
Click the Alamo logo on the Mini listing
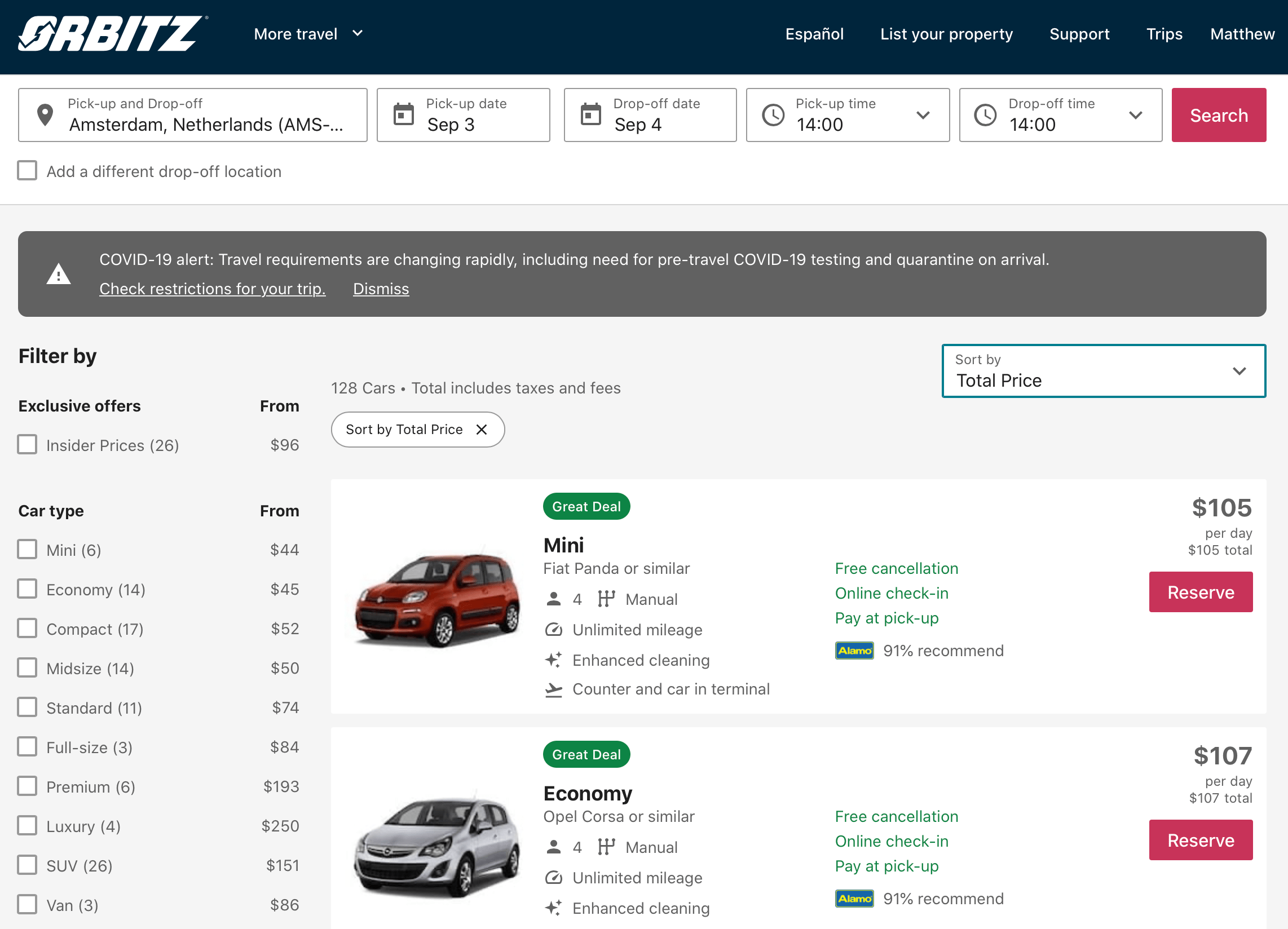click(854, 650)
